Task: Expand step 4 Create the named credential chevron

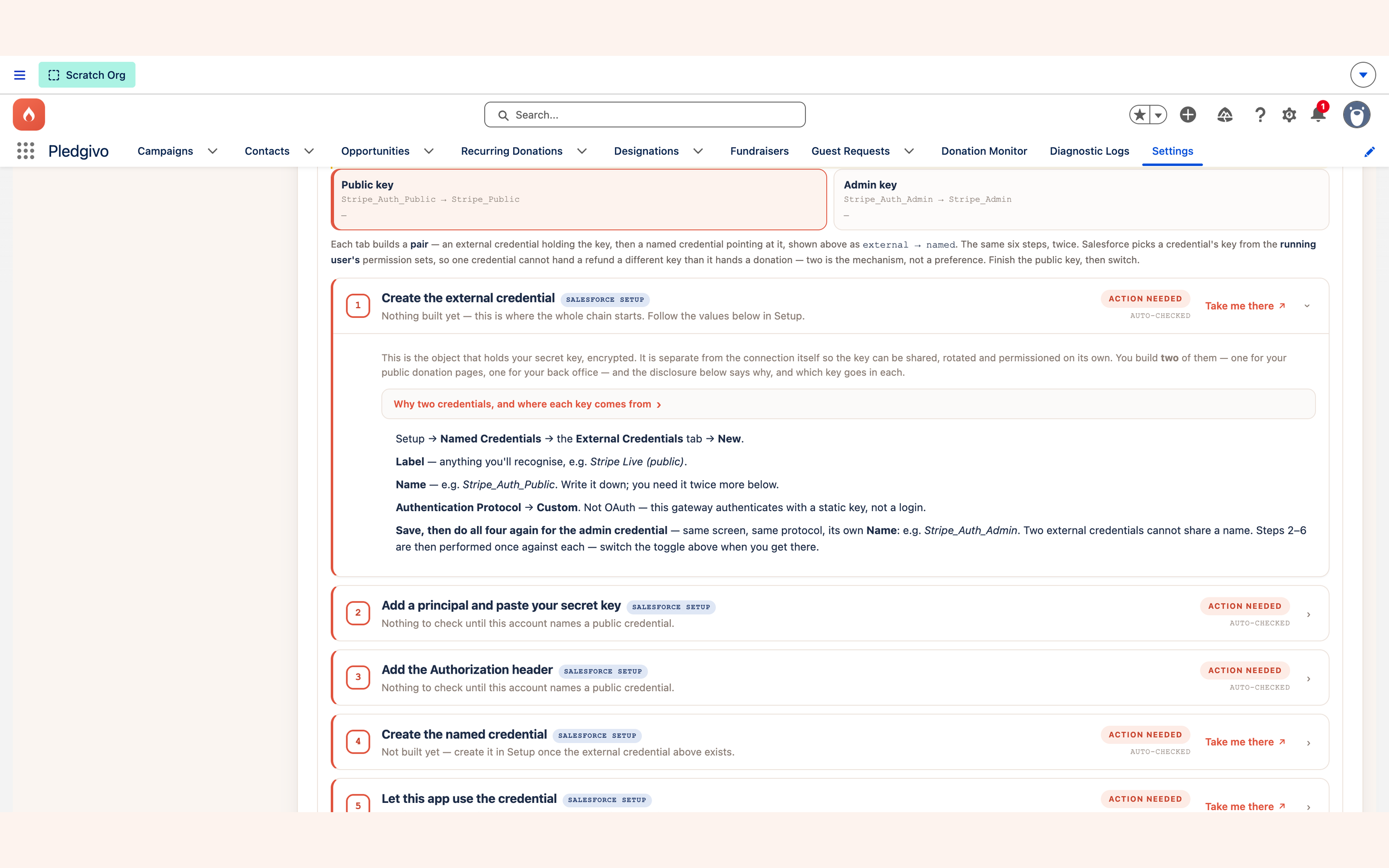Action: pyautogui.click(x=1308, y=743)
